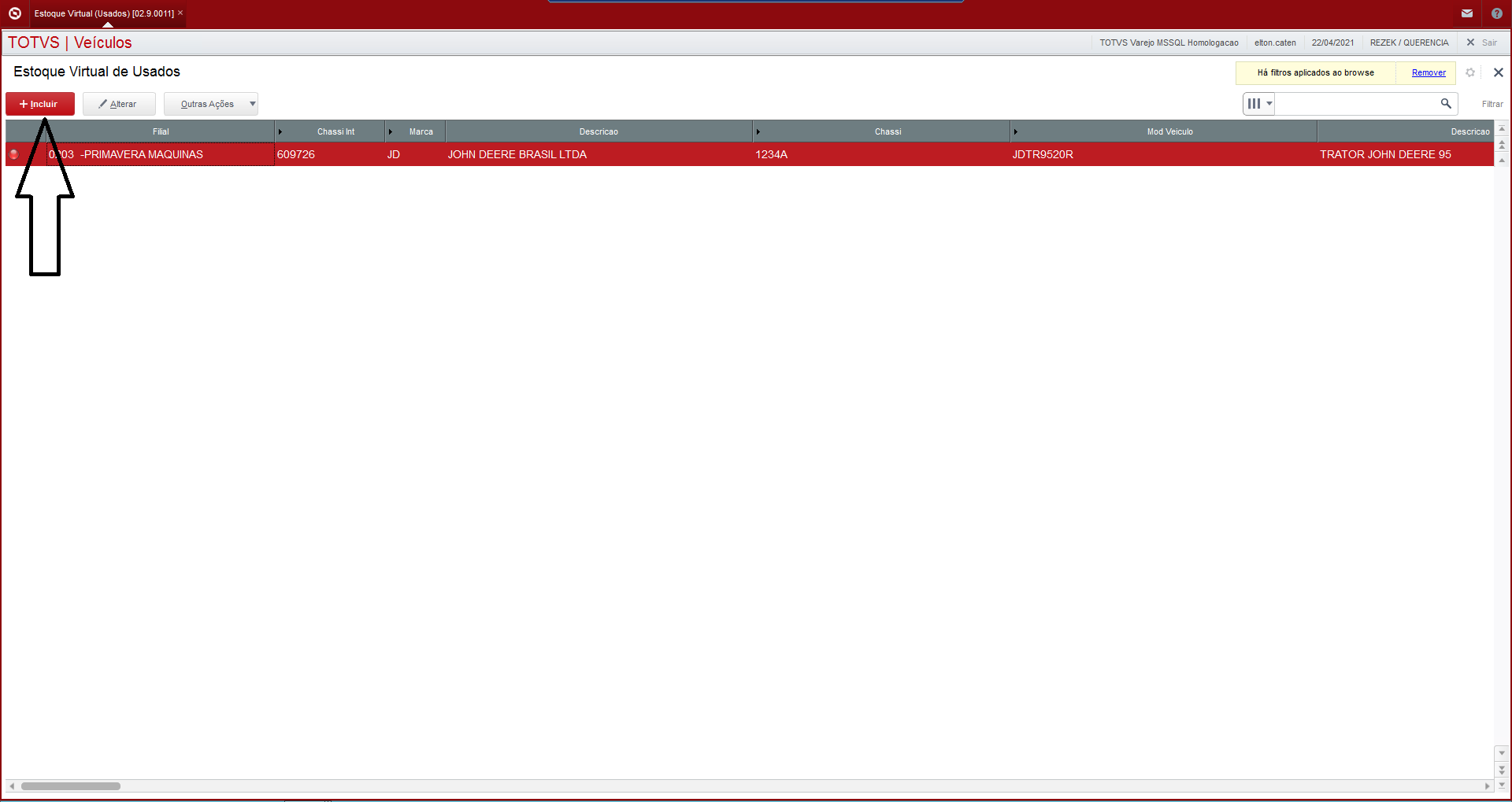Click the horizontal scrollbar thumb
This screenshot has height=802, width=1512.
71,786
